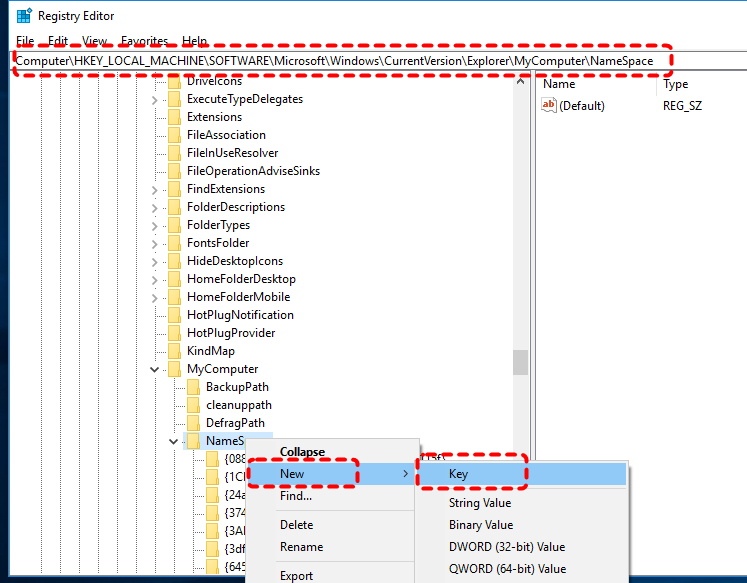Click the folder icon beside HotPlugProvider
The height and width of the screenshot is (583, 747).
point(174,333)
